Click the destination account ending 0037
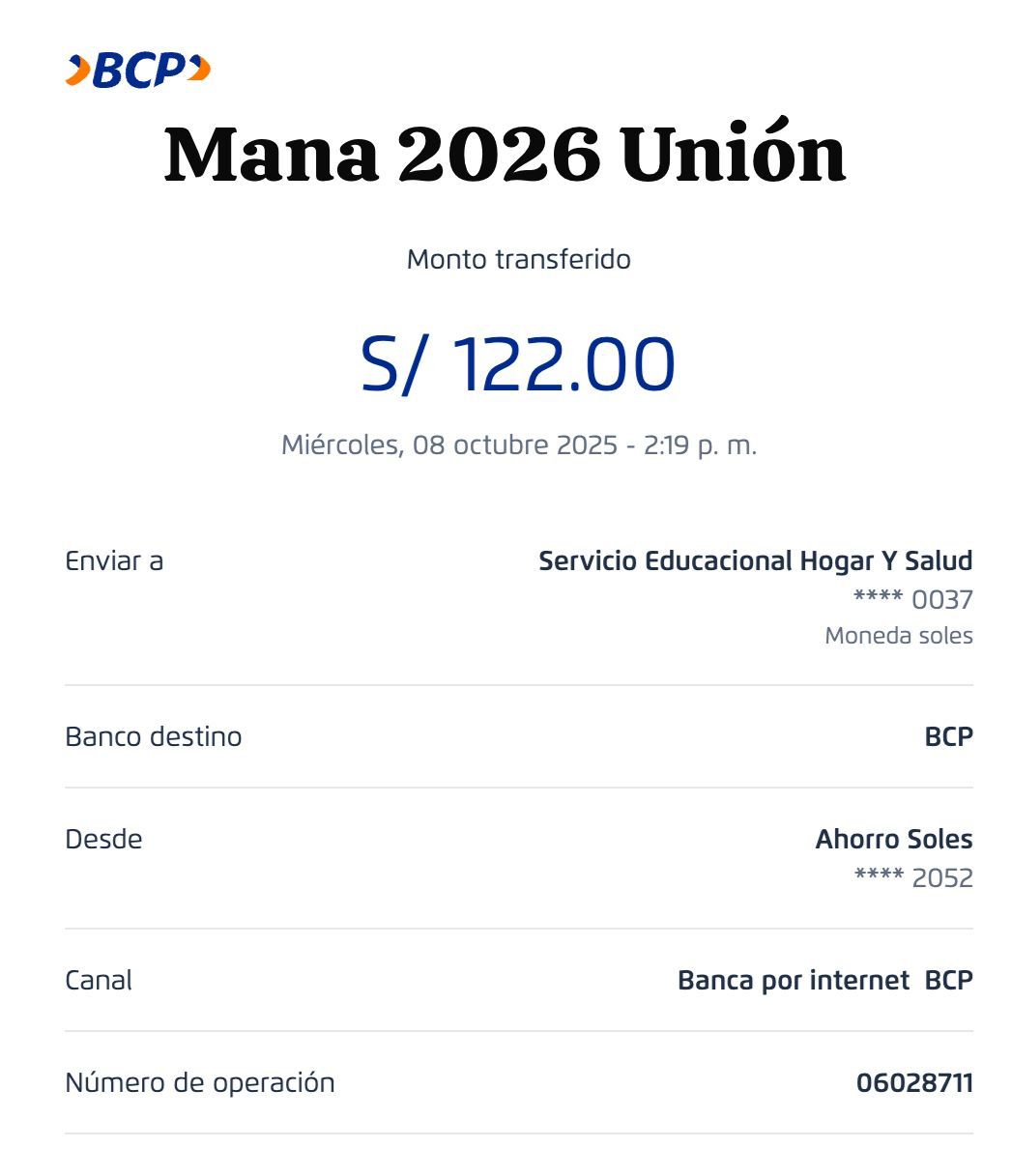The image size is (1011, 1176). coord(912,600)
